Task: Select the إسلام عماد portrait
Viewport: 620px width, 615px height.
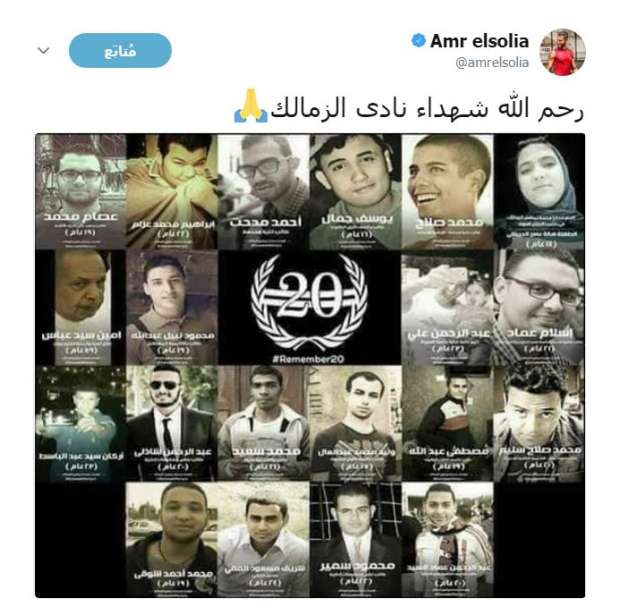Action: click(539, 307)
